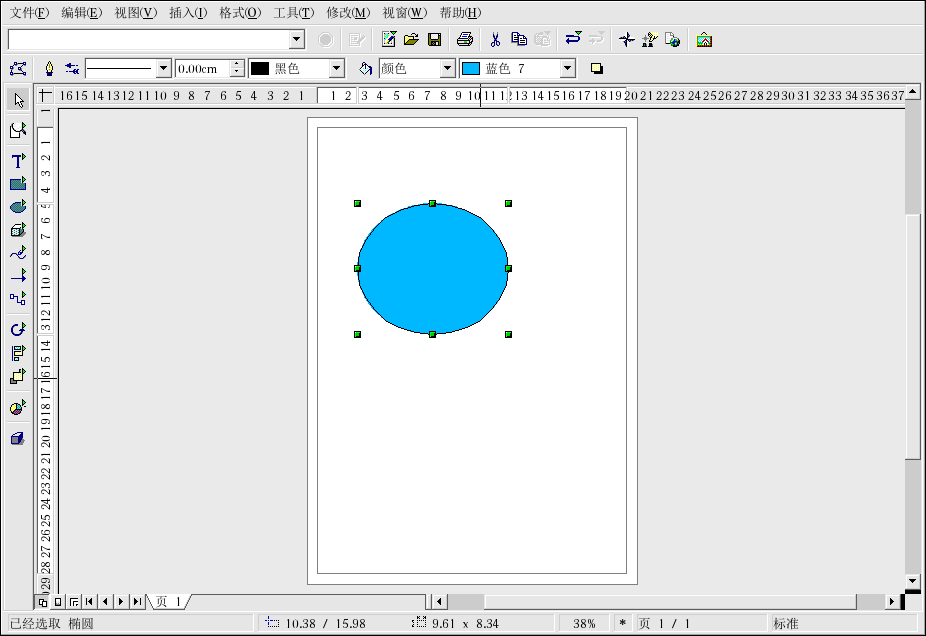This screenshot has width=926, height=636.
Task: Toggle the Shadow button beside fill color
Action: pyautogui.click(x=597, y=69)
